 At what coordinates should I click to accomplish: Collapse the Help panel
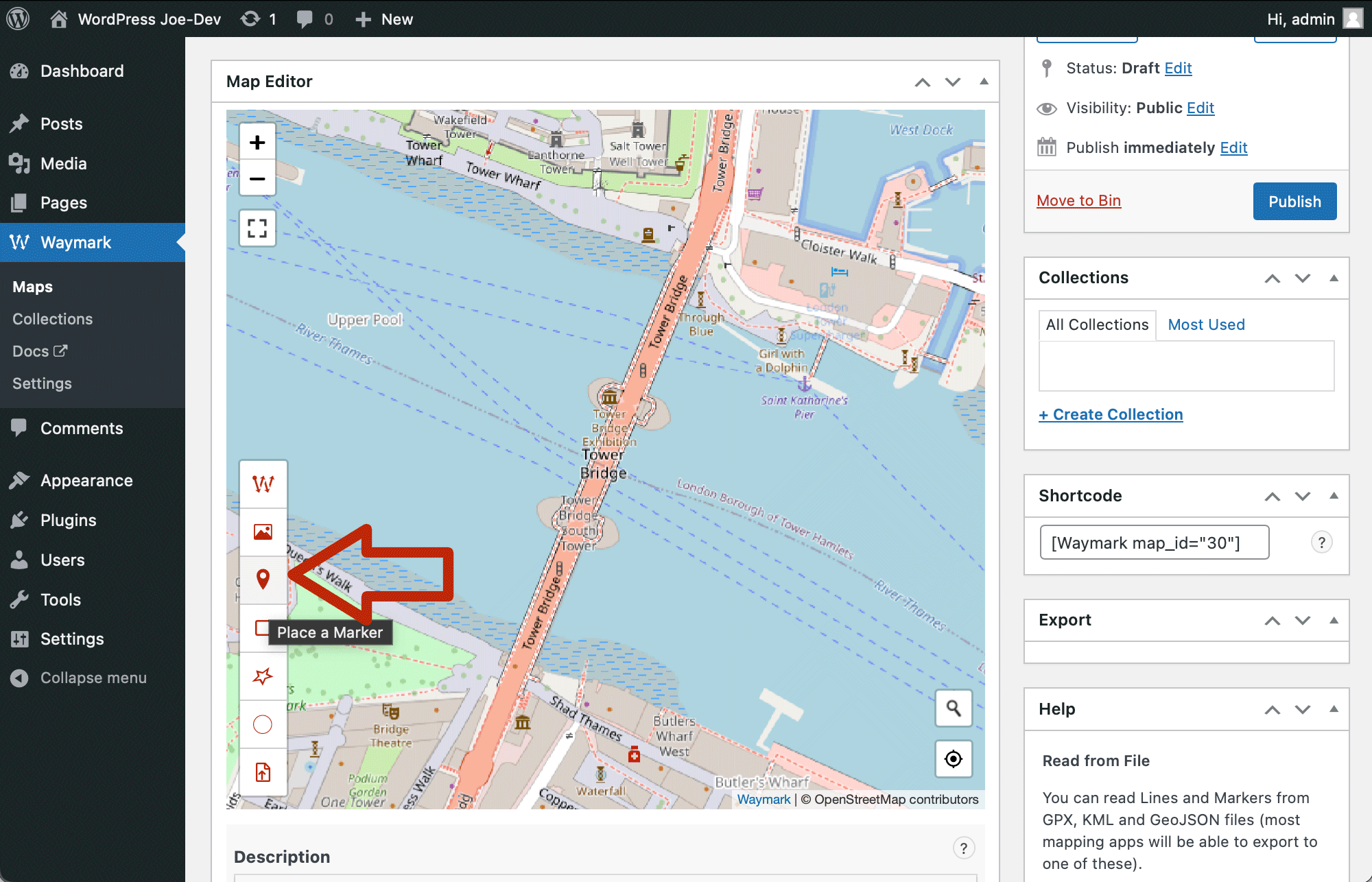click(1334, 709)
